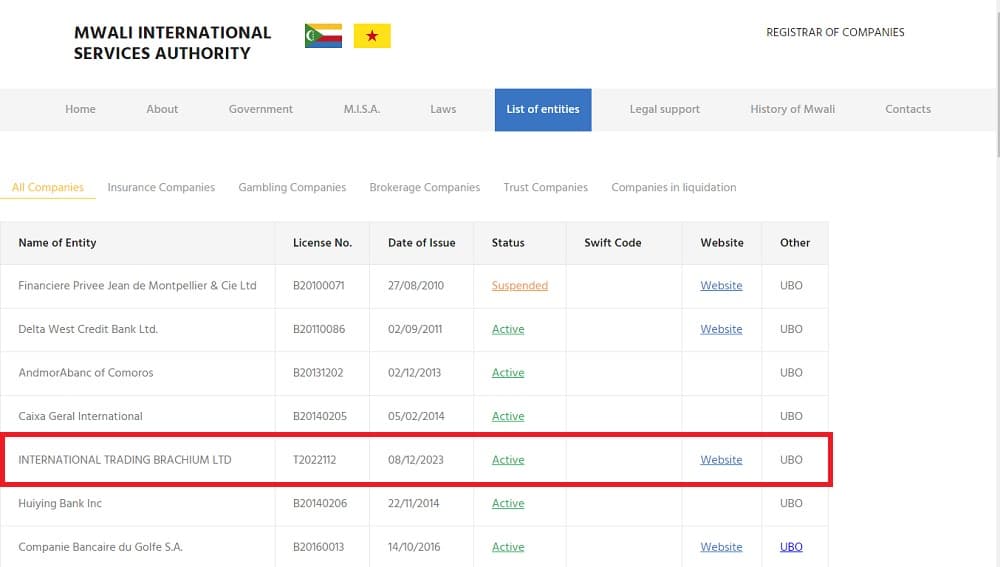Screen dimensions: 1000x567
Task: Click the Other column header
Action: [x=795, y=242]
